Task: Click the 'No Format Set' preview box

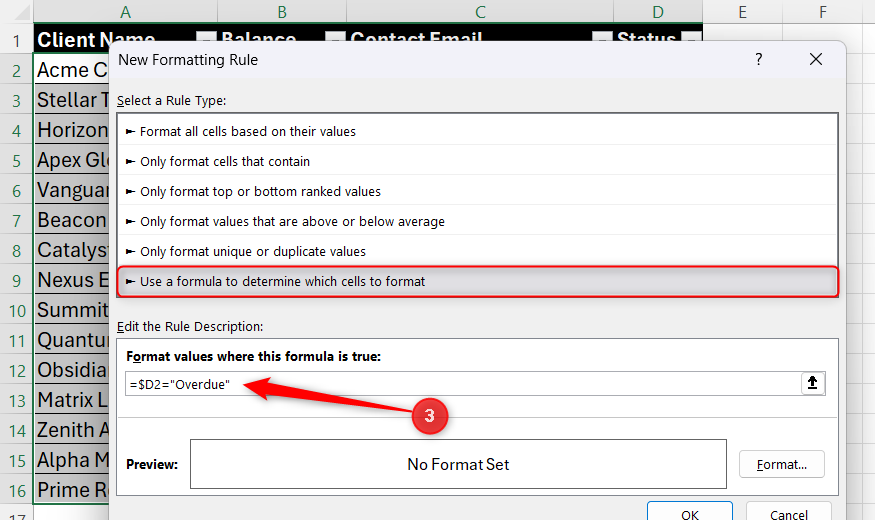Action: click(458, 464)
